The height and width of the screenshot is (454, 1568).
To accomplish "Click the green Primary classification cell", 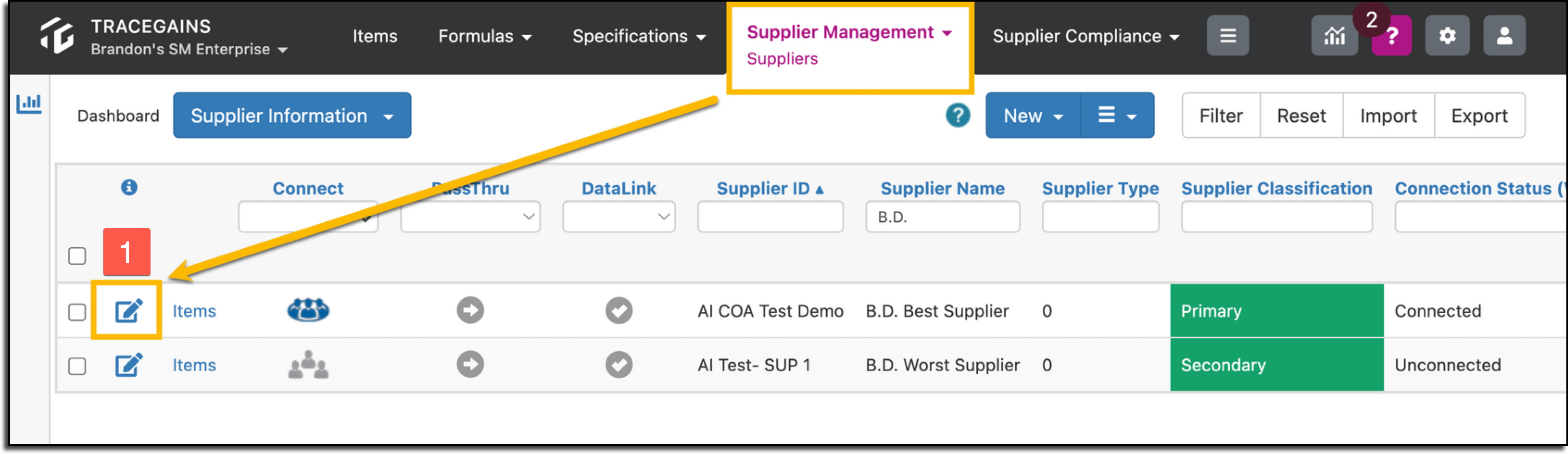I will [1277, 311].
